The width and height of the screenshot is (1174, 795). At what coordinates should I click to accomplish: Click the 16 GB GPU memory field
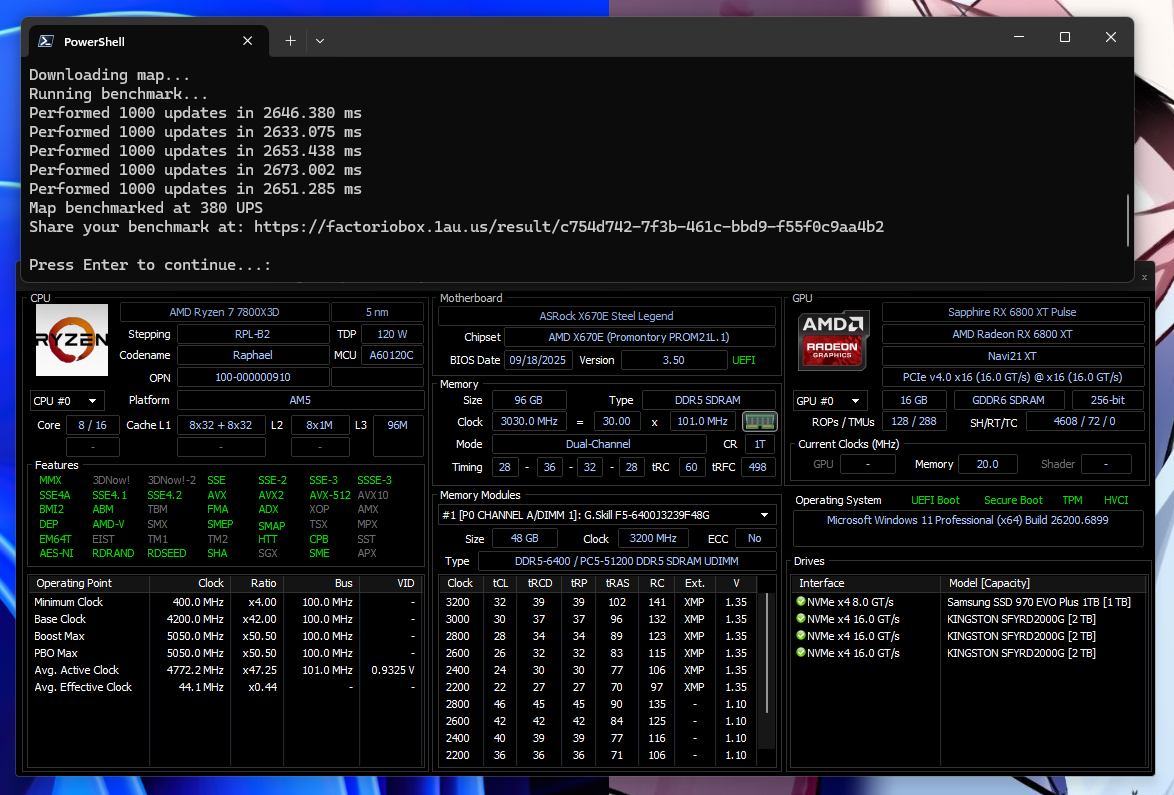[913, 400]
